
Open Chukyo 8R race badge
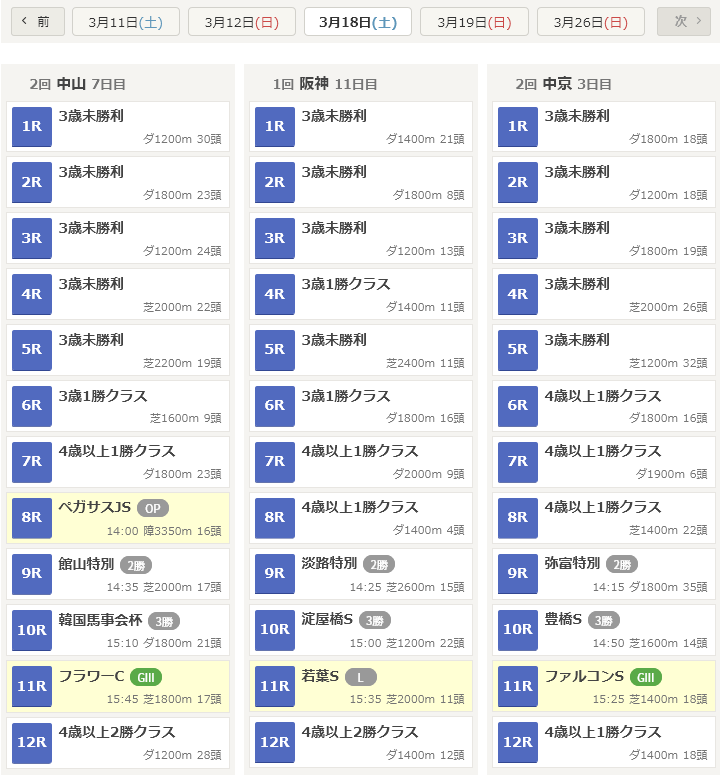(x=518, y=517)
